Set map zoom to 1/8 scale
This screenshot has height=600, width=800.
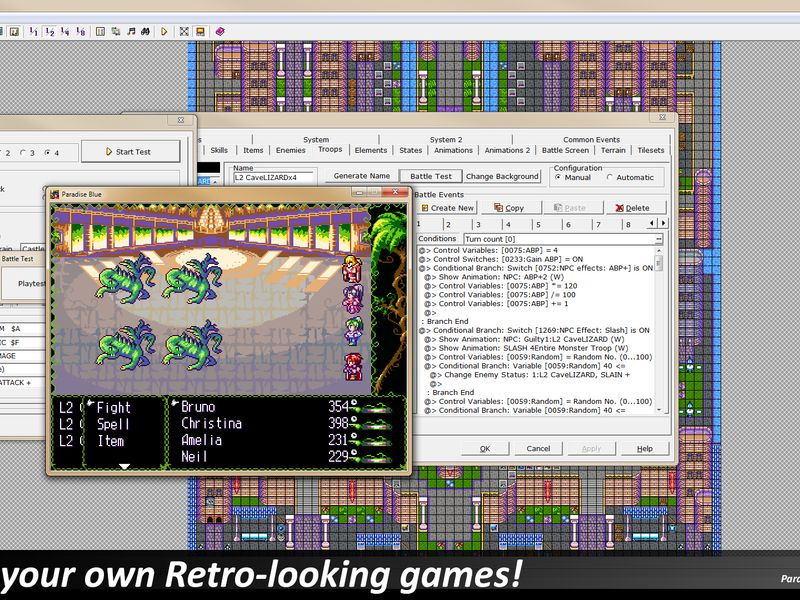(x=81, y=32)
